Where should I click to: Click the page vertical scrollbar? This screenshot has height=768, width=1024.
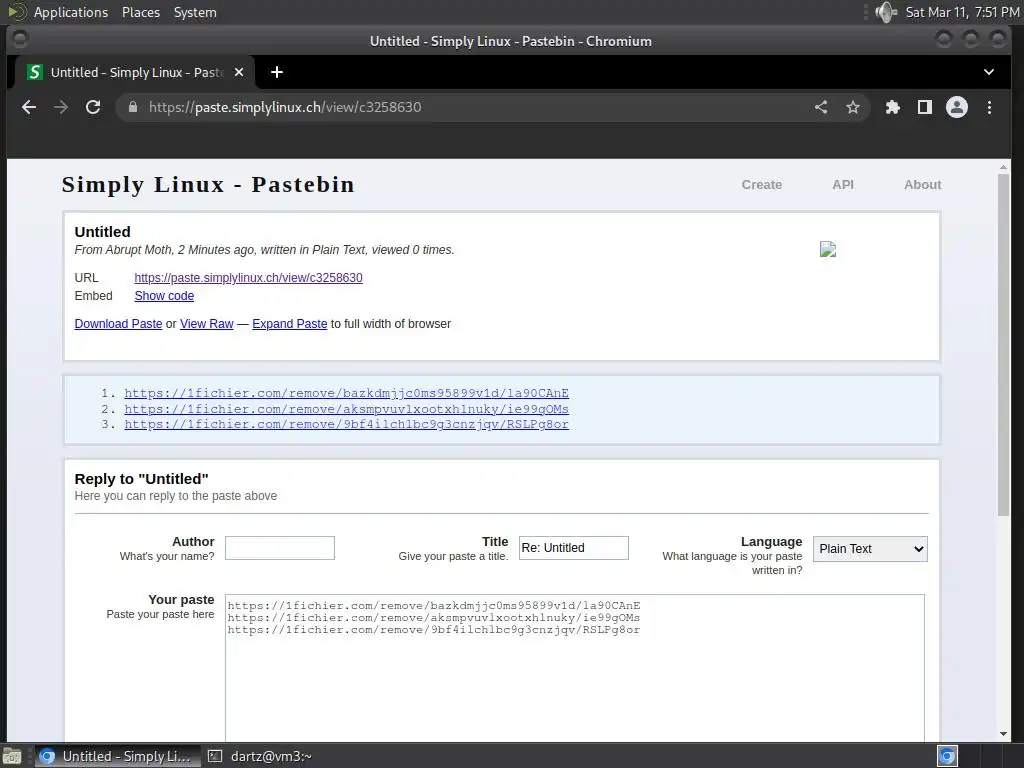click(x=1004, y=345)
